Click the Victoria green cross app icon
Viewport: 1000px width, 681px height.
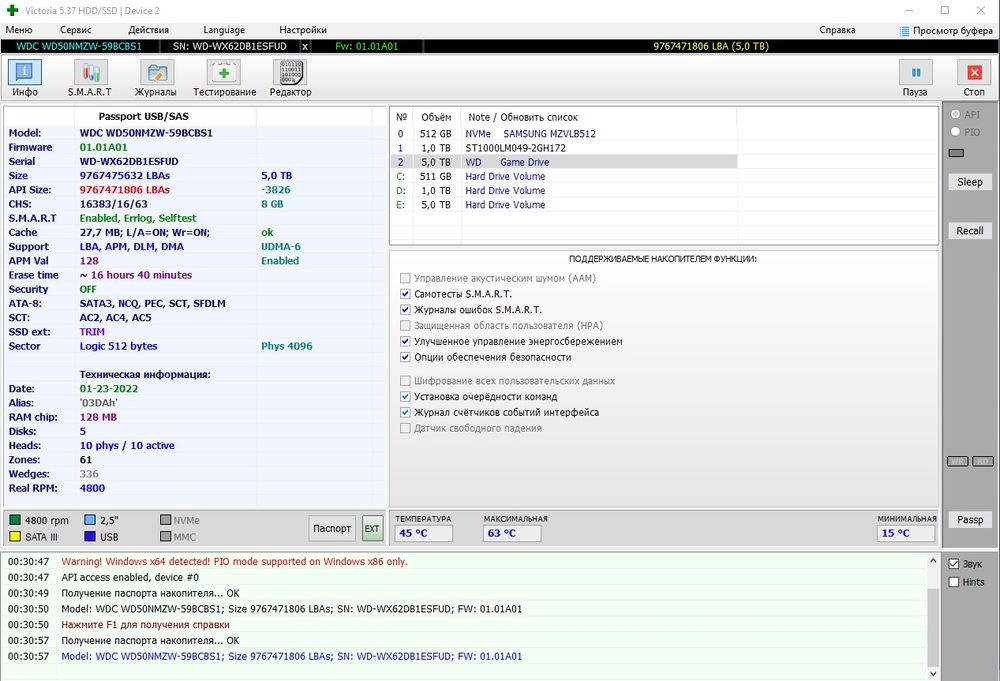click(12, 10)
